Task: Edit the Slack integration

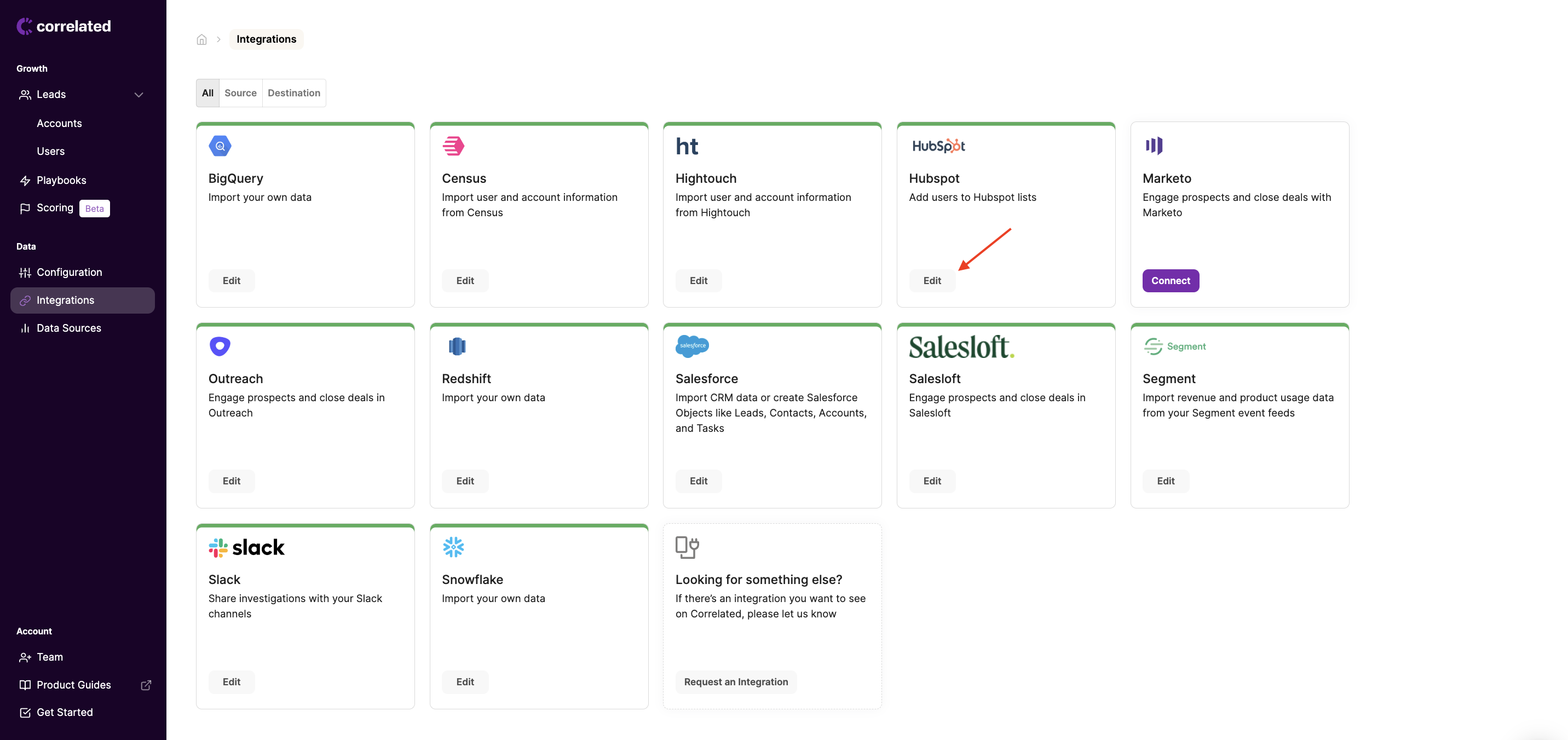Action: click(x=231, y=681)
